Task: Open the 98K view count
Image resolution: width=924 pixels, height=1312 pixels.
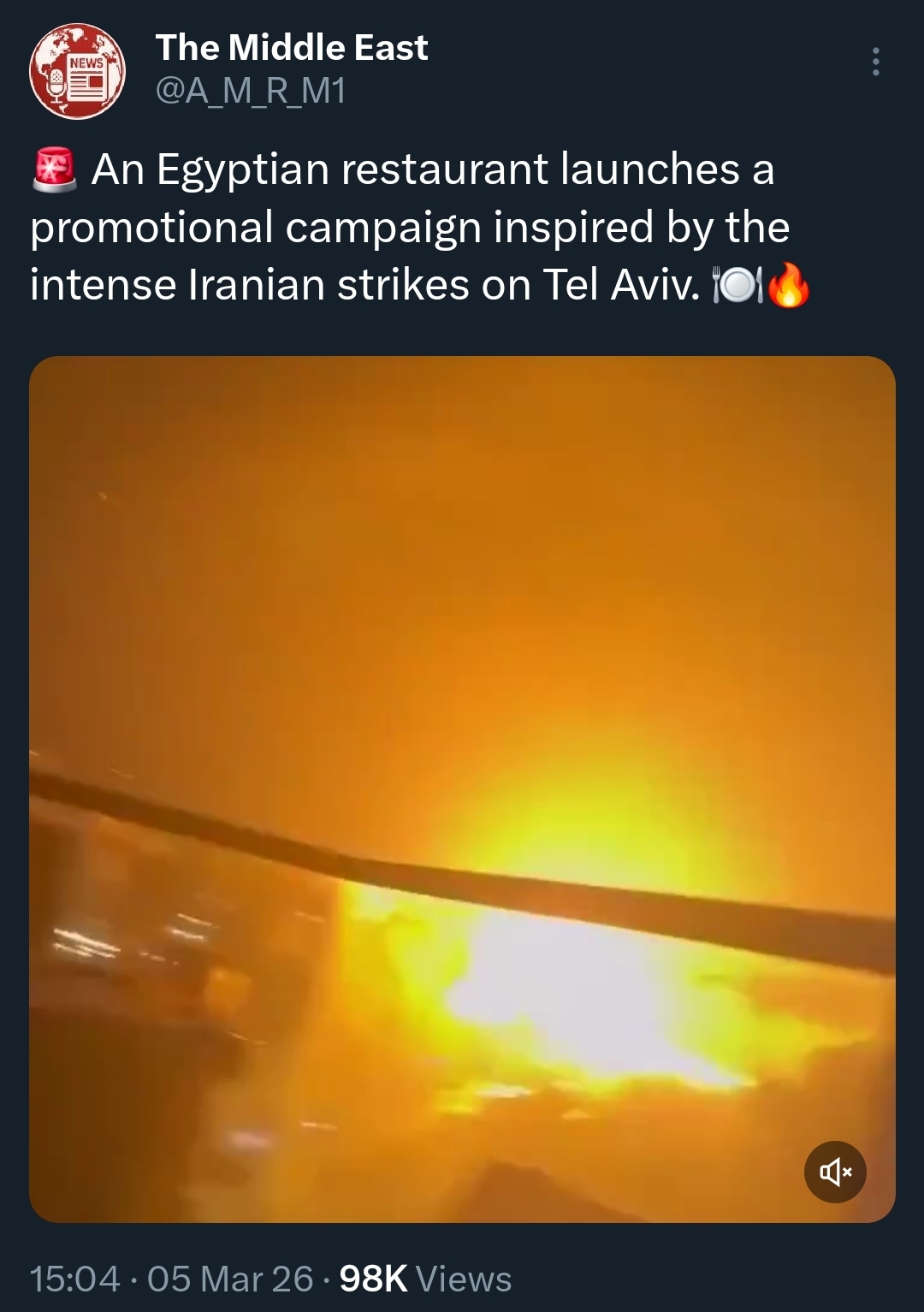Action: (374, 1279)
